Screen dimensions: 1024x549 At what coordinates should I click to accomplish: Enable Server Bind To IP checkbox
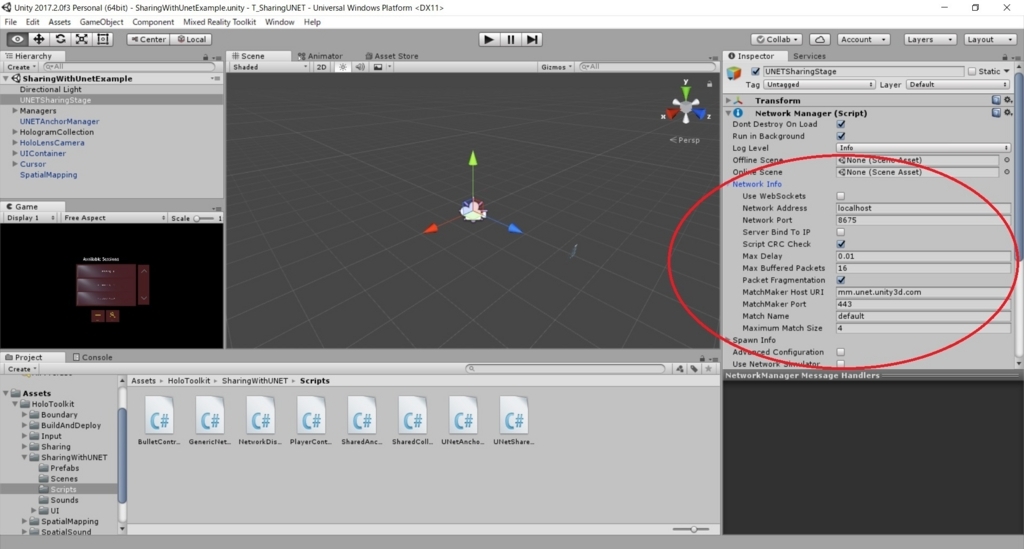841,232
